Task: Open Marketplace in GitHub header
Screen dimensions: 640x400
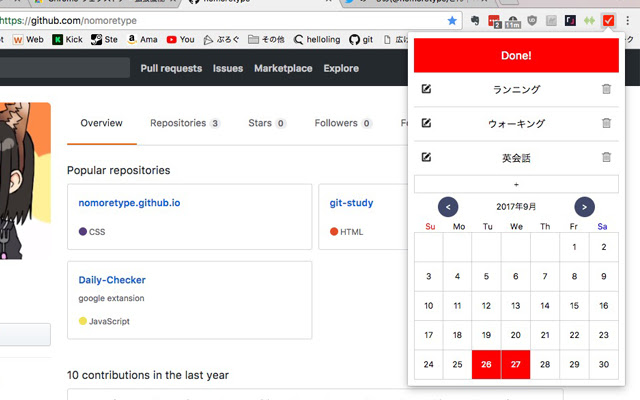Action: pyautogui.click(x=283, y=68)
